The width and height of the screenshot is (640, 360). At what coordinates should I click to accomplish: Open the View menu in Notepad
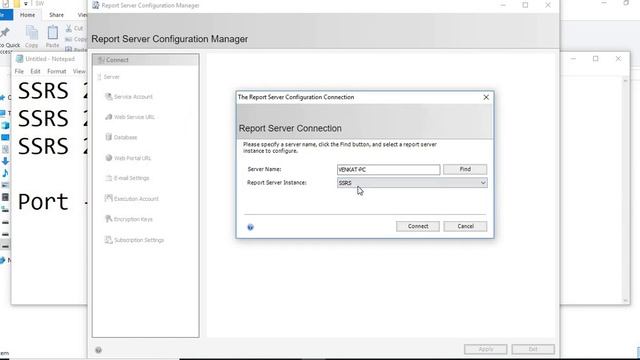click(79, 71)
